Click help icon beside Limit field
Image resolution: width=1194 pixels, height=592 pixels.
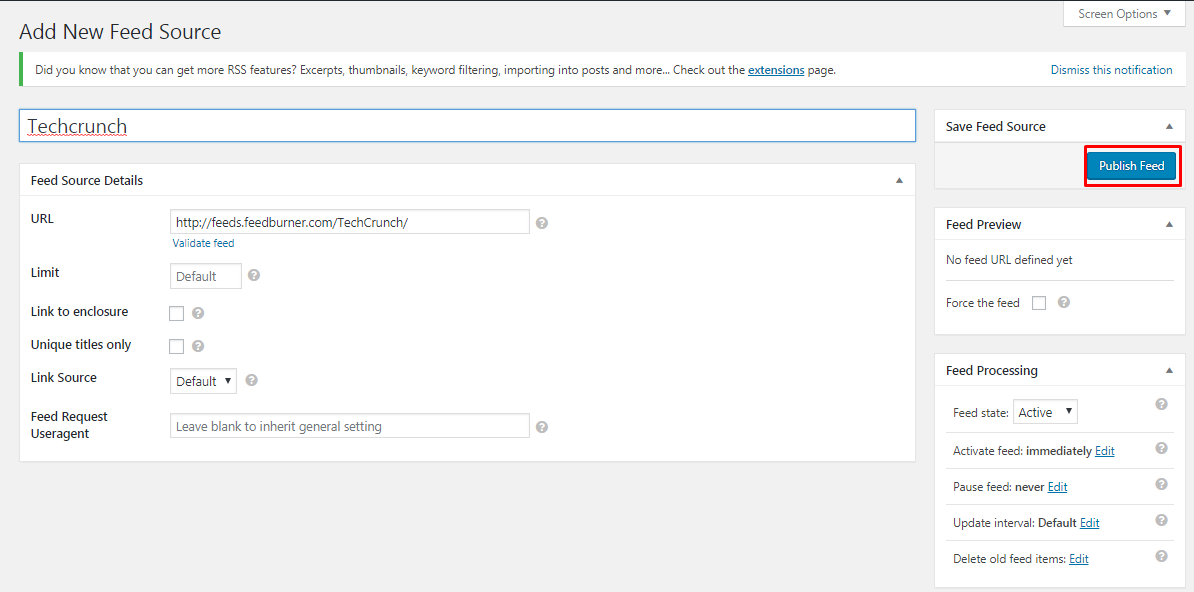pyautogui.click(x=254, y=275)
